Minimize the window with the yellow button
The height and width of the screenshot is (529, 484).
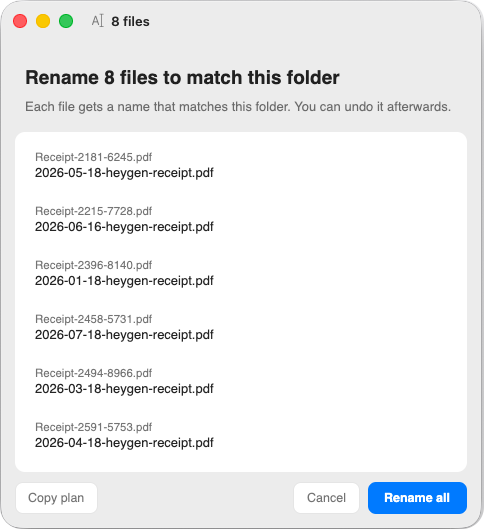(43, 21)
